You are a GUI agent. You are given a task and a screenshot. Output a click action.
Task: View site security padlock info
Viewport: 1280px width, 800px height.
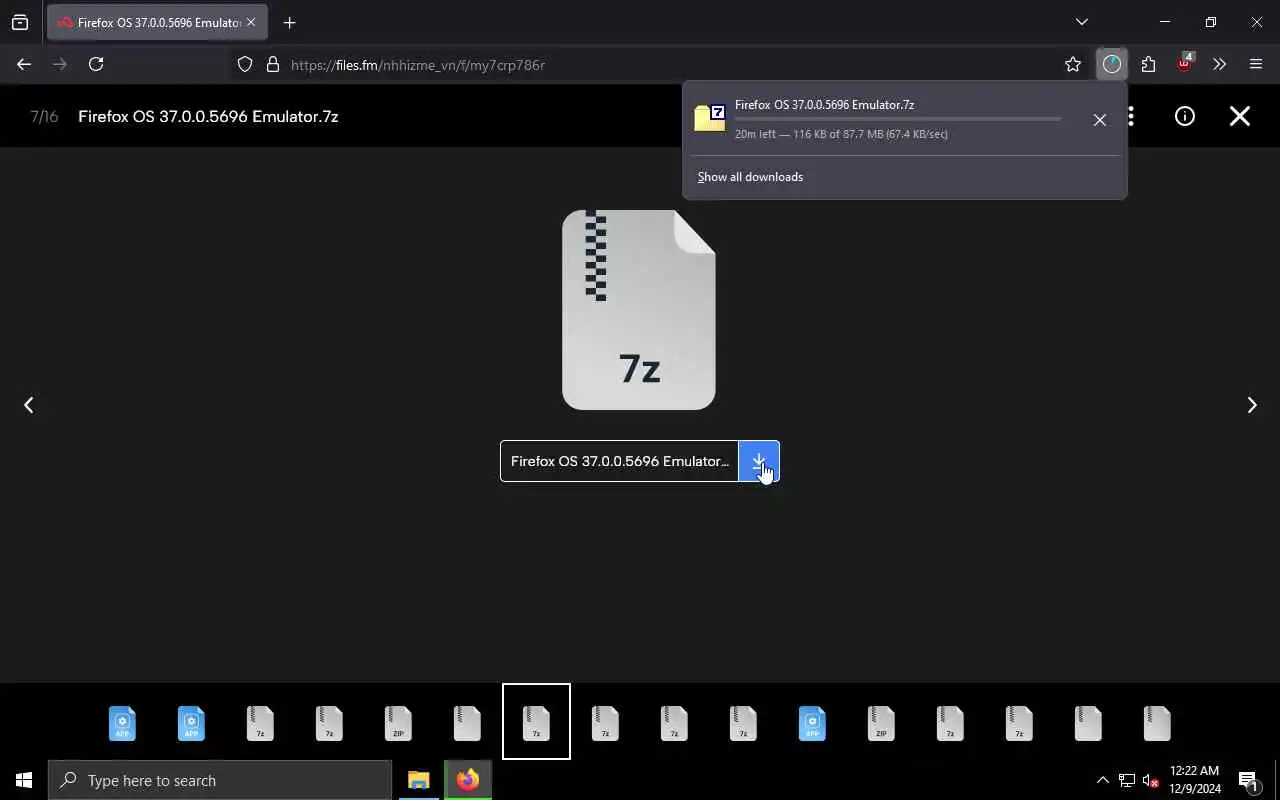click(272, 64)
